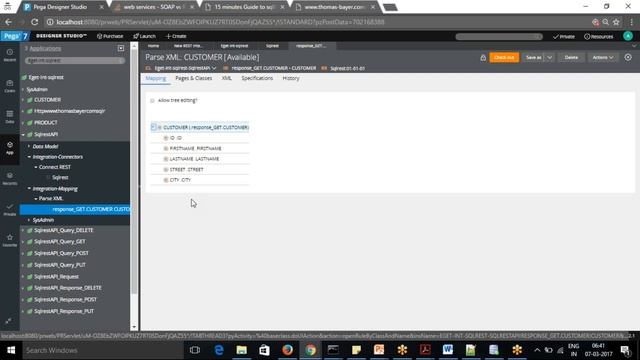Switch to the Specifications tab

257,78
